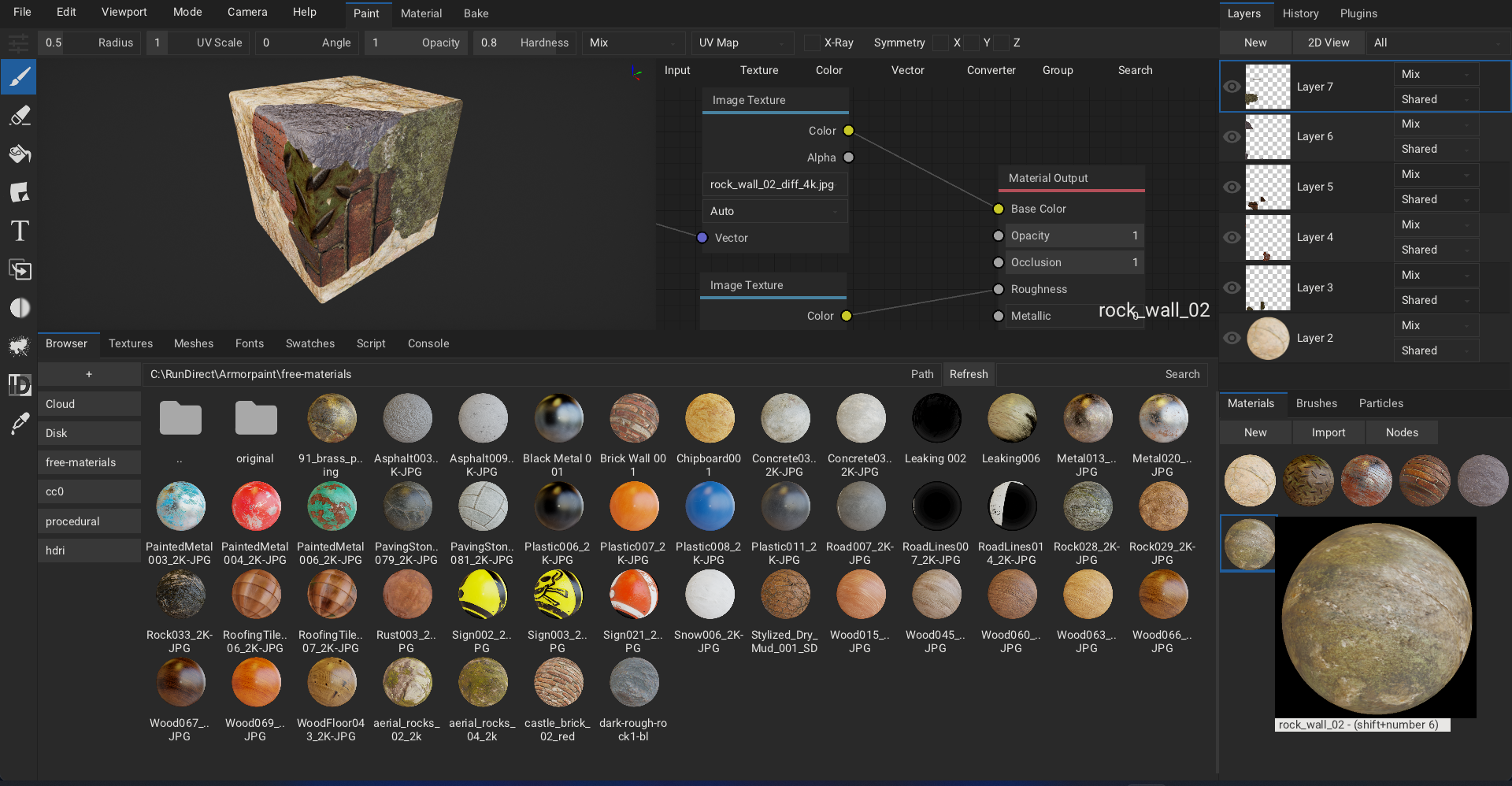1512x786 pixels.
Task: Select the Fill tool
Action: point(18,154)
